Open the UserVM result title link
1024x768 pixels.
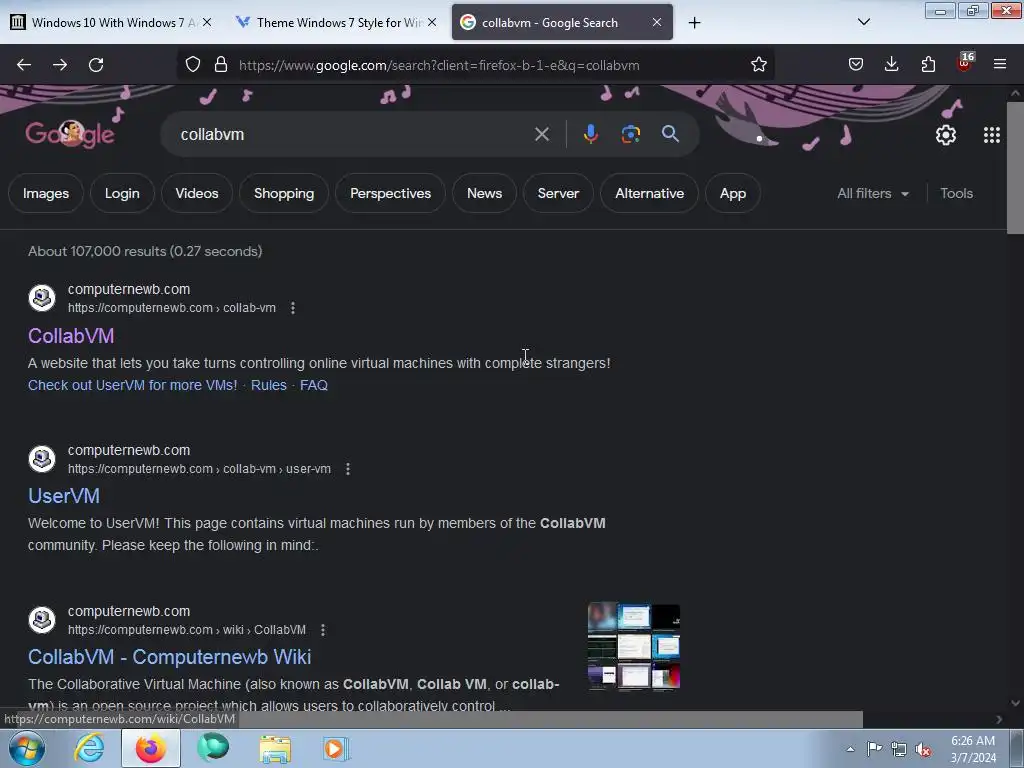[x=64, y=496]
